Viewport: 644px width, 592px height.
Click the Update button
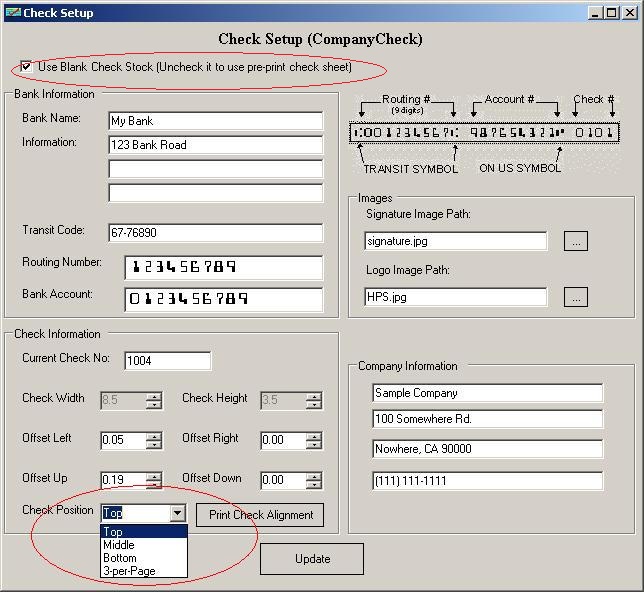tap(312, 559)
